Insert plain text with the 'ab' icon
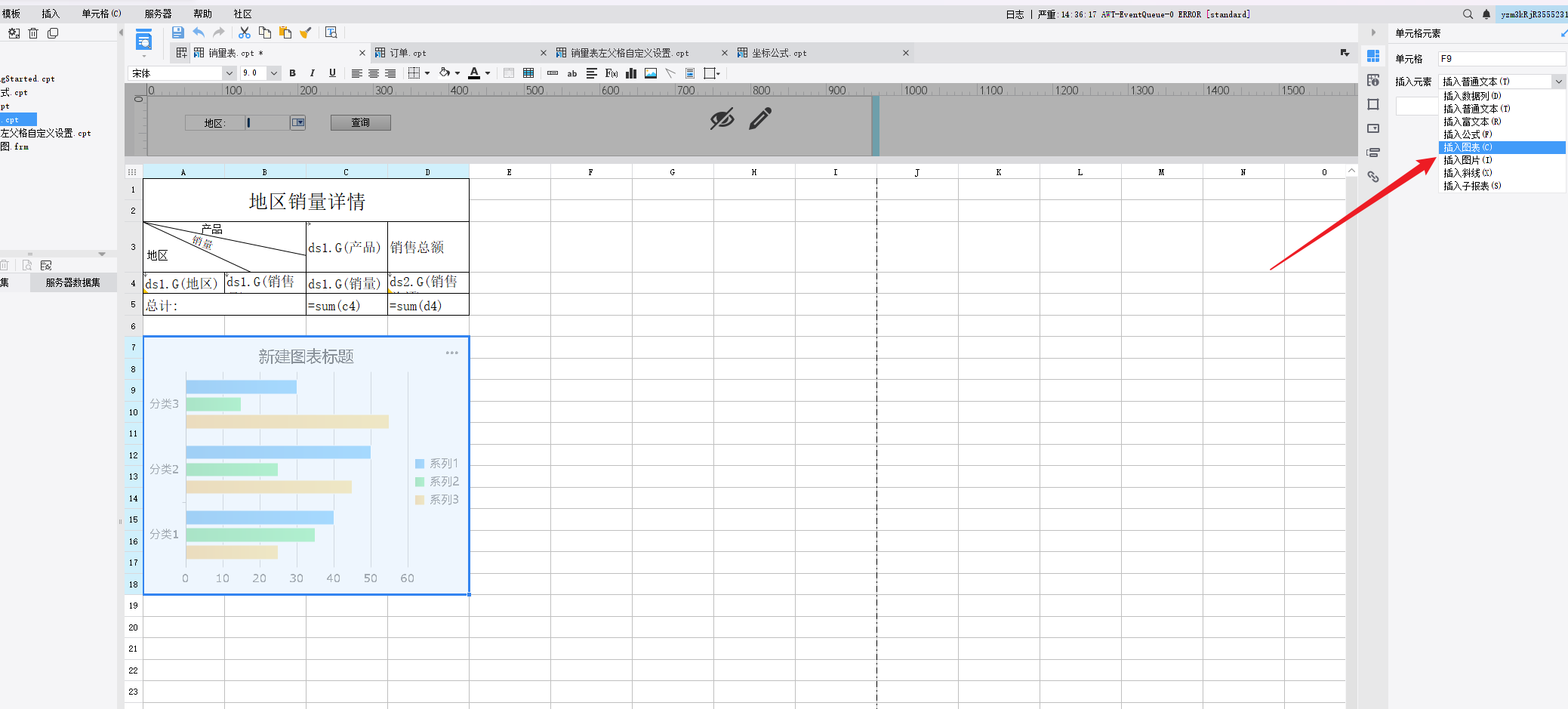1568x709 pixels. [x=572, y=73]
